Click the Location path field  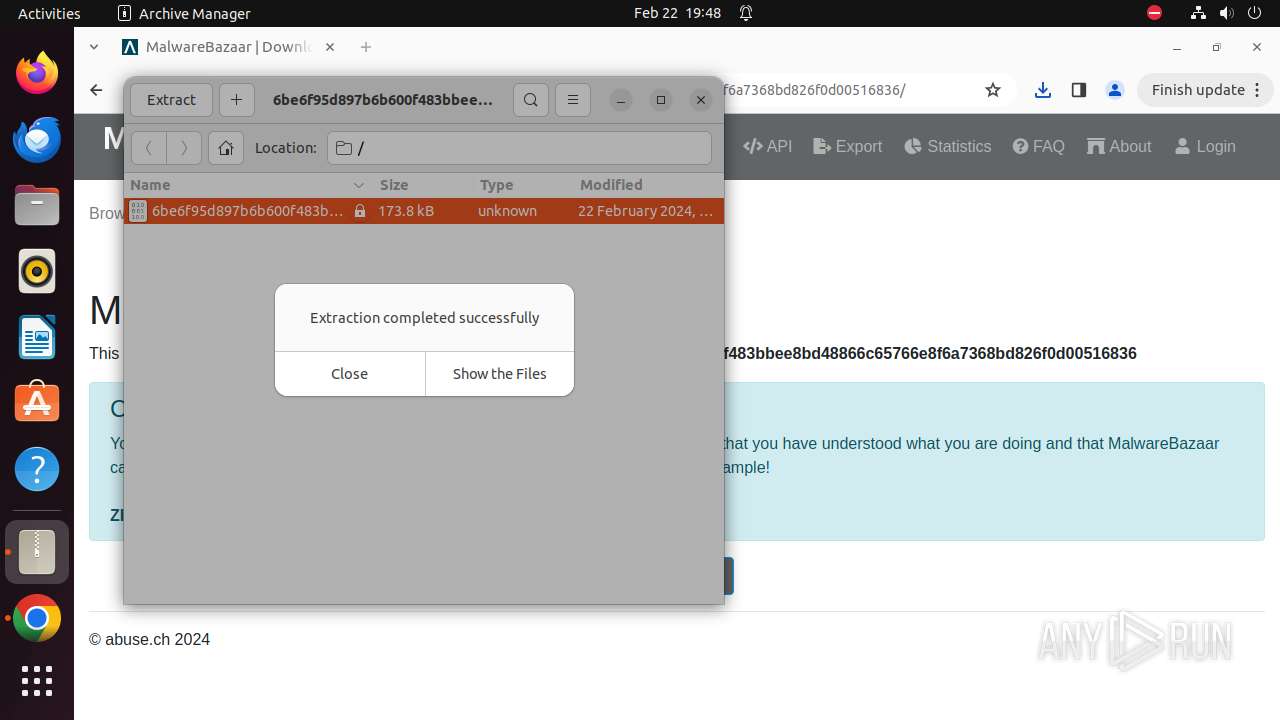[x=519, y=148]
